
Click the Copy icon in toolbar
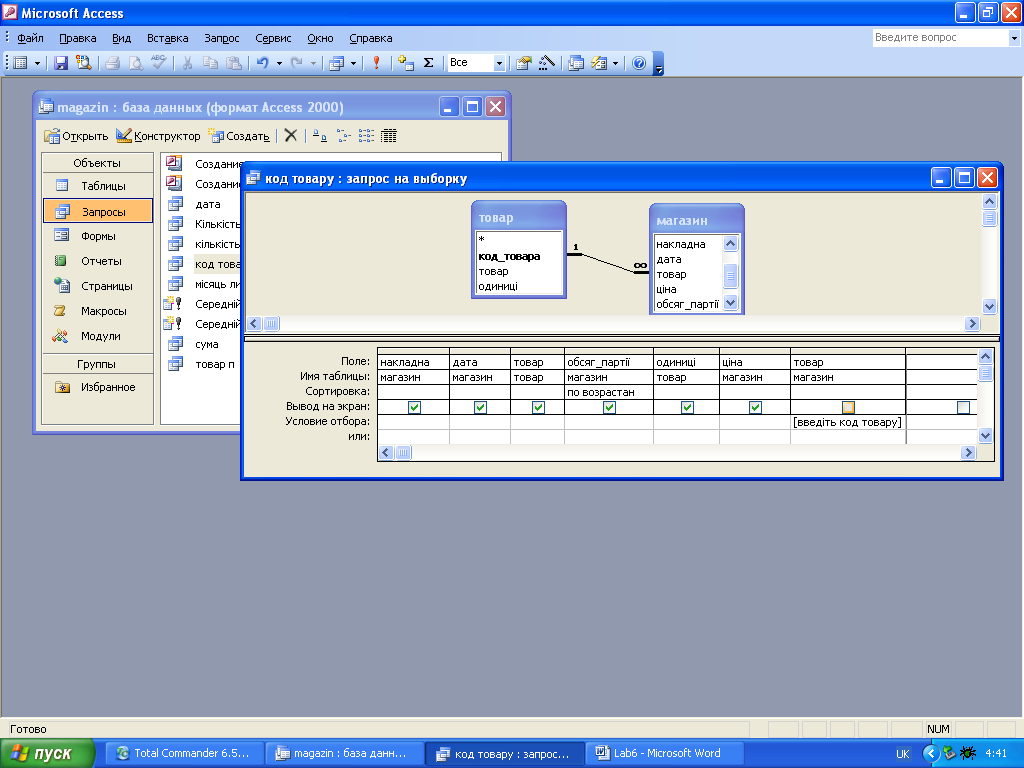[210, 63]
